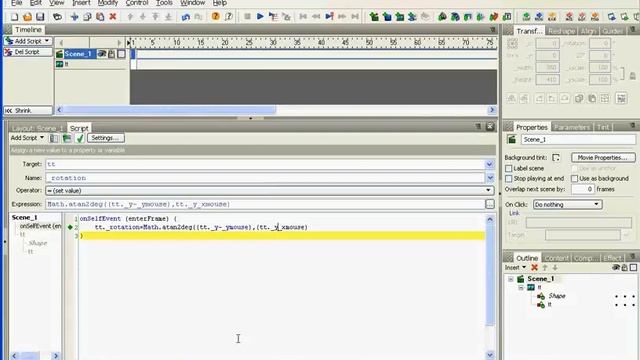
Task: Open the Operator set value combo box
Action: (x=269, y=191)
